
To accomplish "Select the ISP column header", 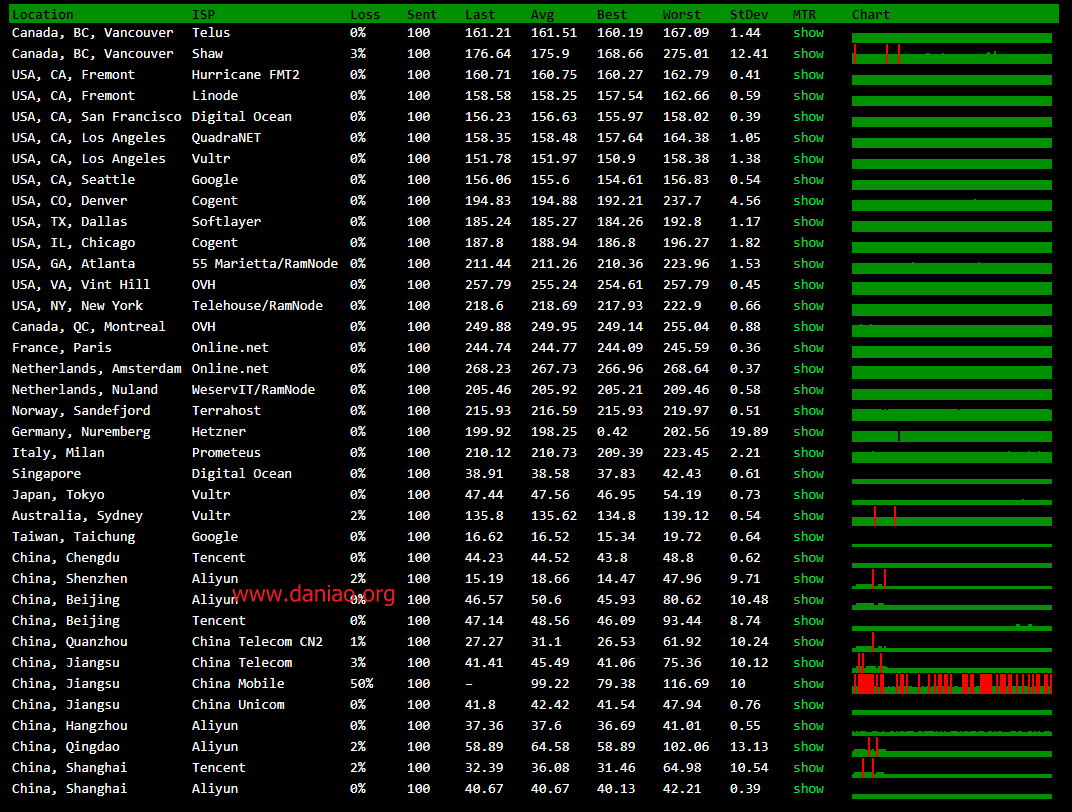I will 203,14.
